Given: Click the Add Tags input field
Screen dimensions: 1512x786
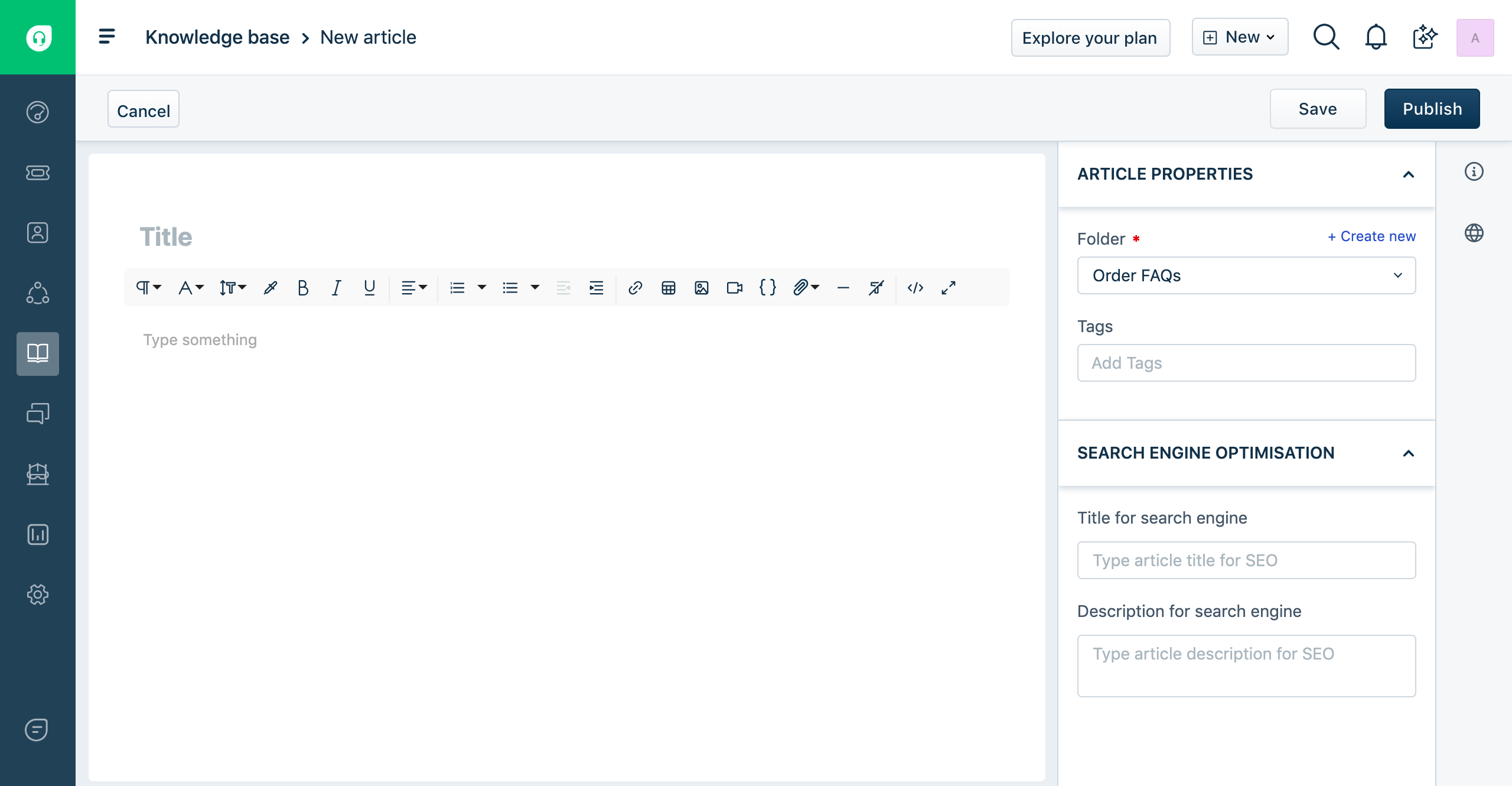Looking at the screenshot, I should [x=1246, y=363].
